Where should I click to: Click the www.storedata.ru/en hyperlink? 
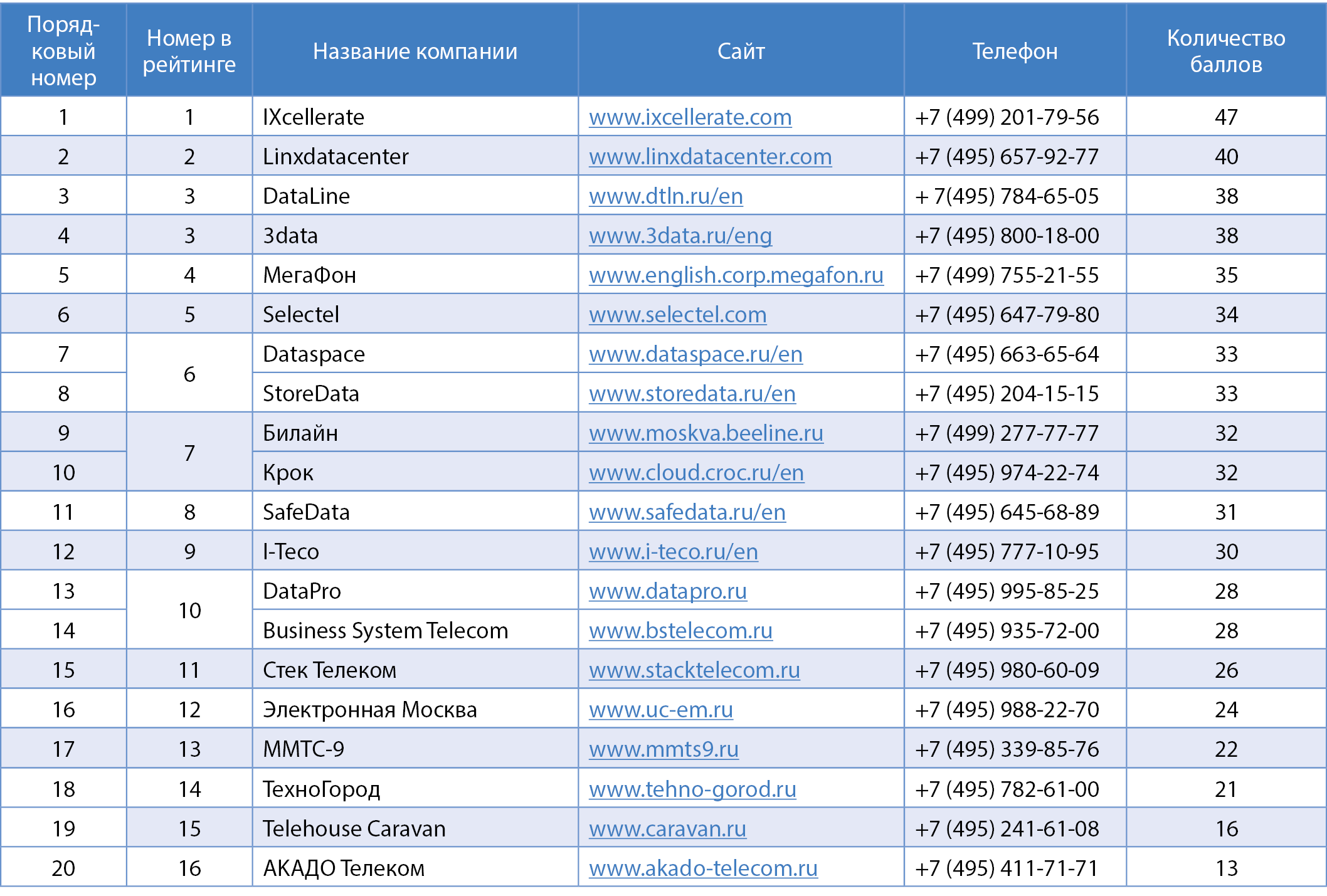coord(692,394)
